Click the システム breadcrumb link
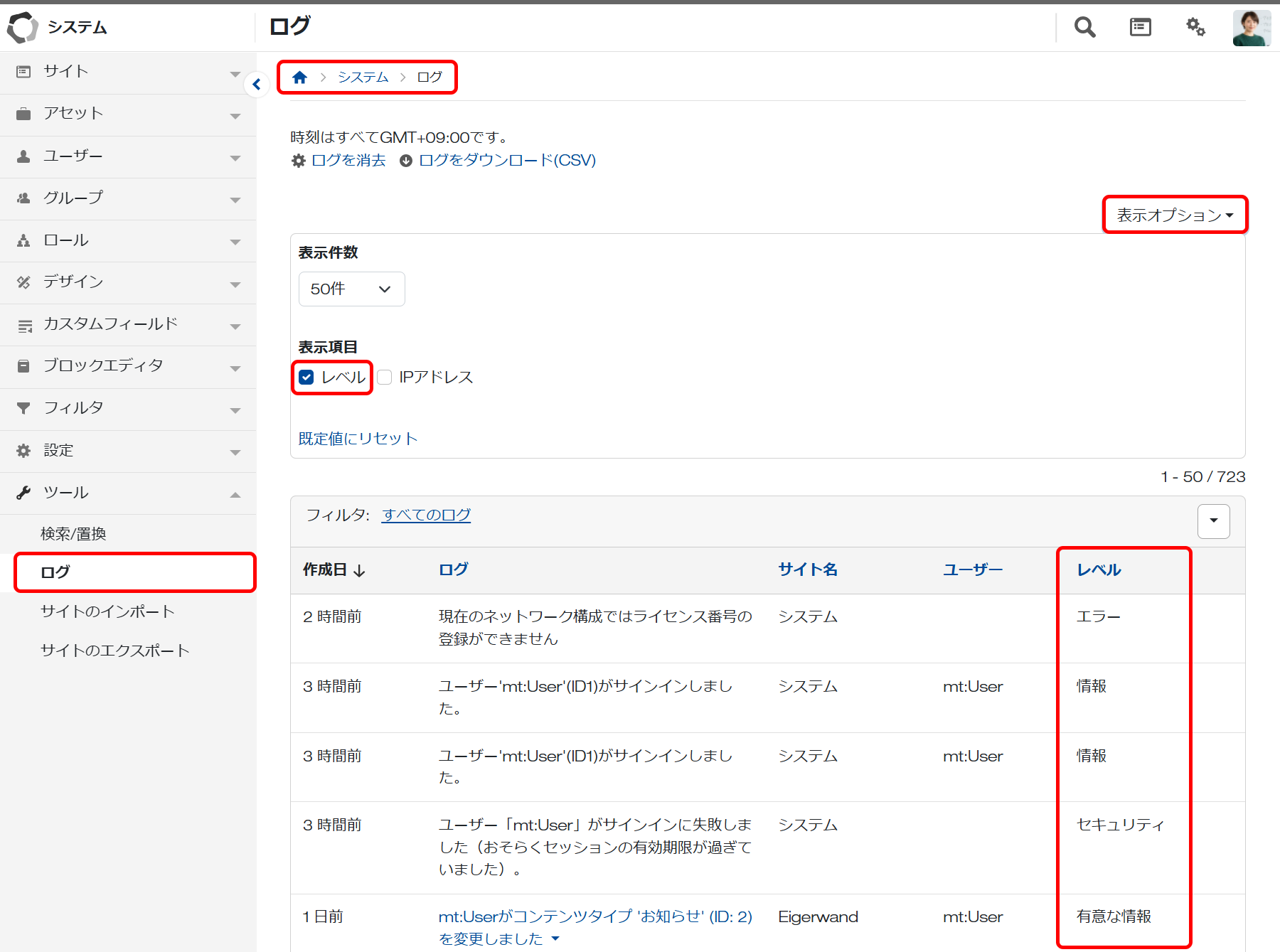 coord(363,77)
